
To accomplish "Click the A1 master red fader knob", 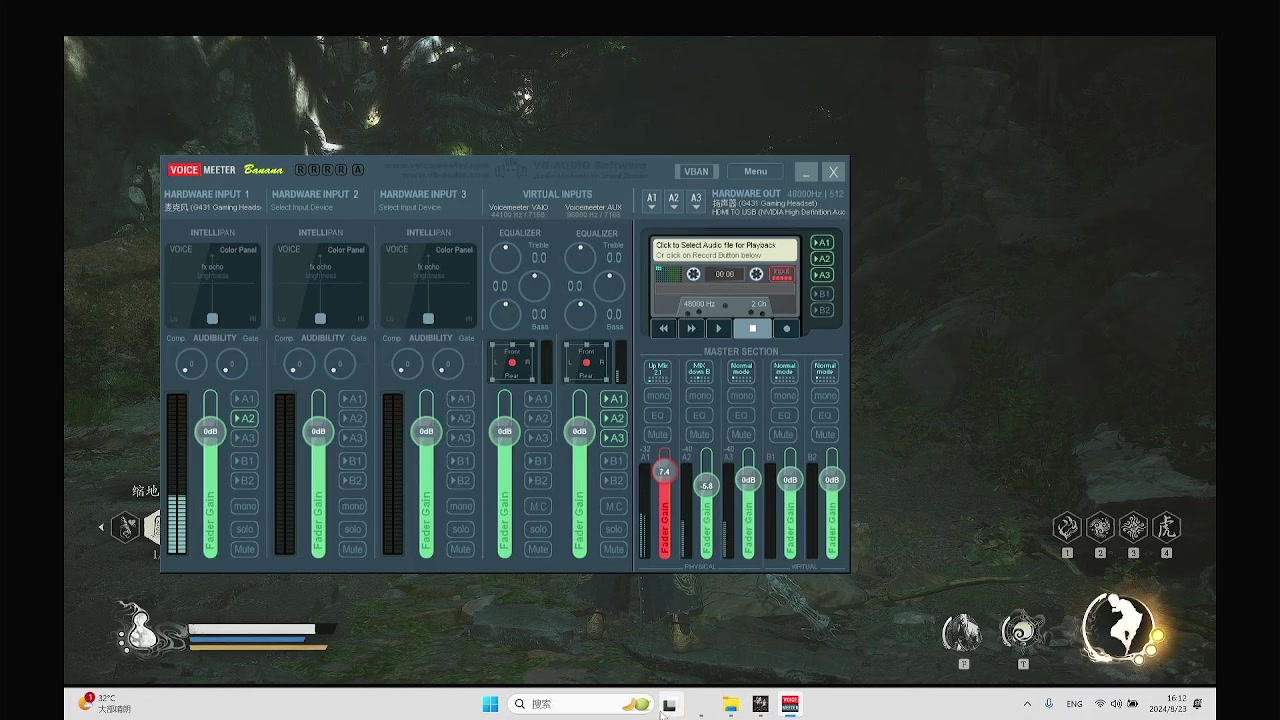I will (664, 472).
